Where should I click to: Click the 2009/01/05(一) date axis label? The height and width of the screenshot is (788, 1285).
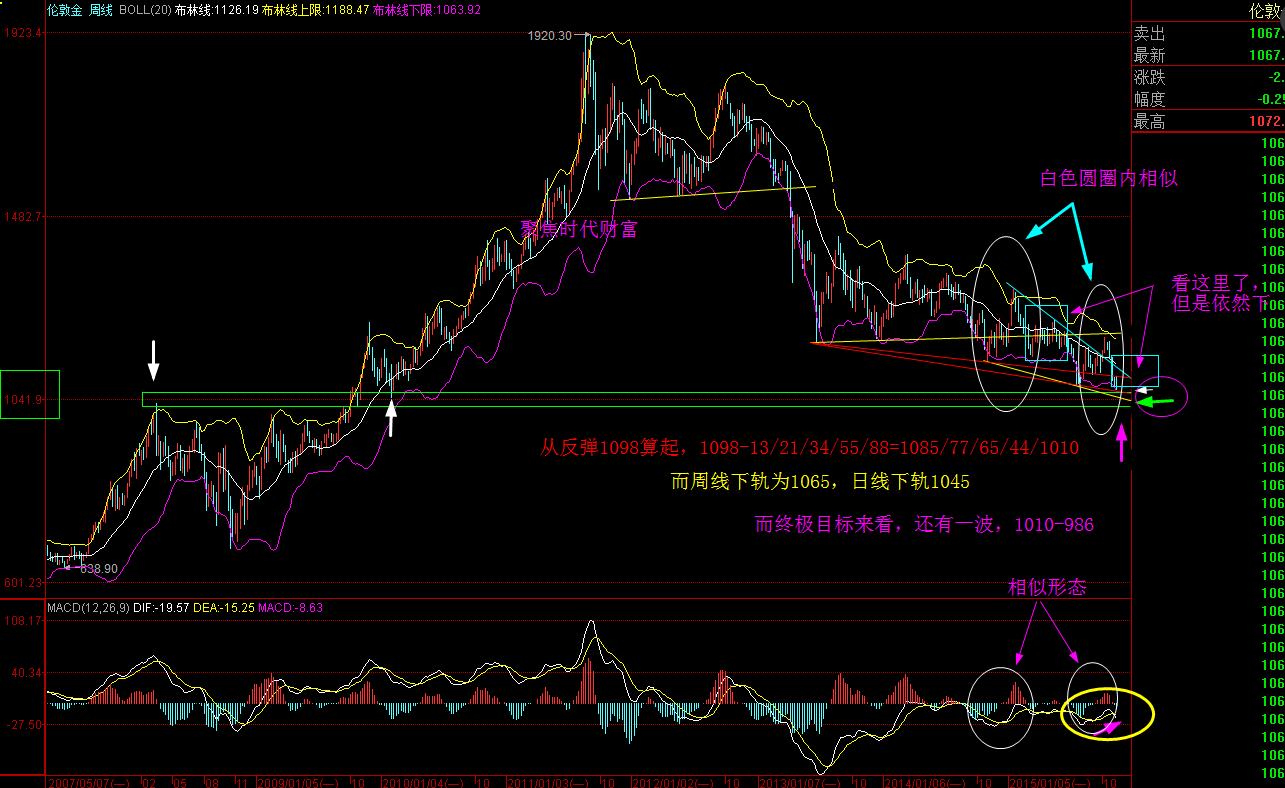pyautogui.click(x=300, y=781)
